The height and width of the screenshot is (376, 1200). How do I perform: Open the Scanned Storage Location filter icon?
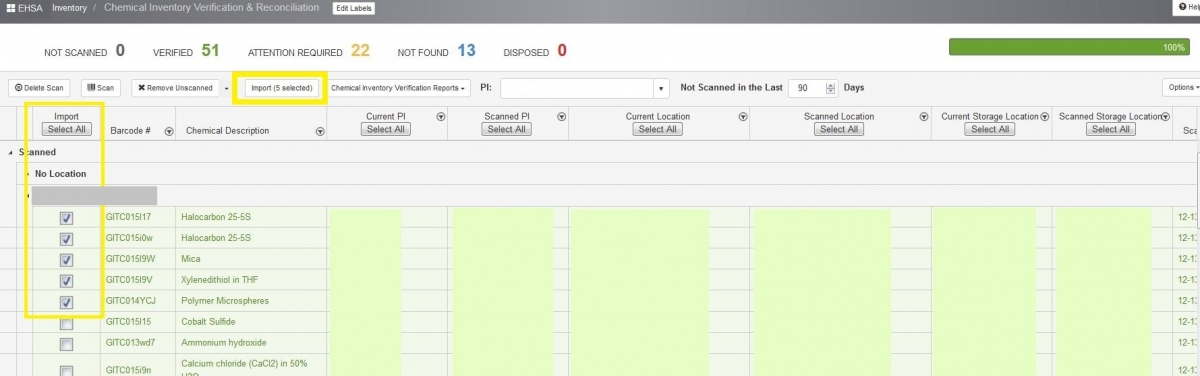[1166, 117]
